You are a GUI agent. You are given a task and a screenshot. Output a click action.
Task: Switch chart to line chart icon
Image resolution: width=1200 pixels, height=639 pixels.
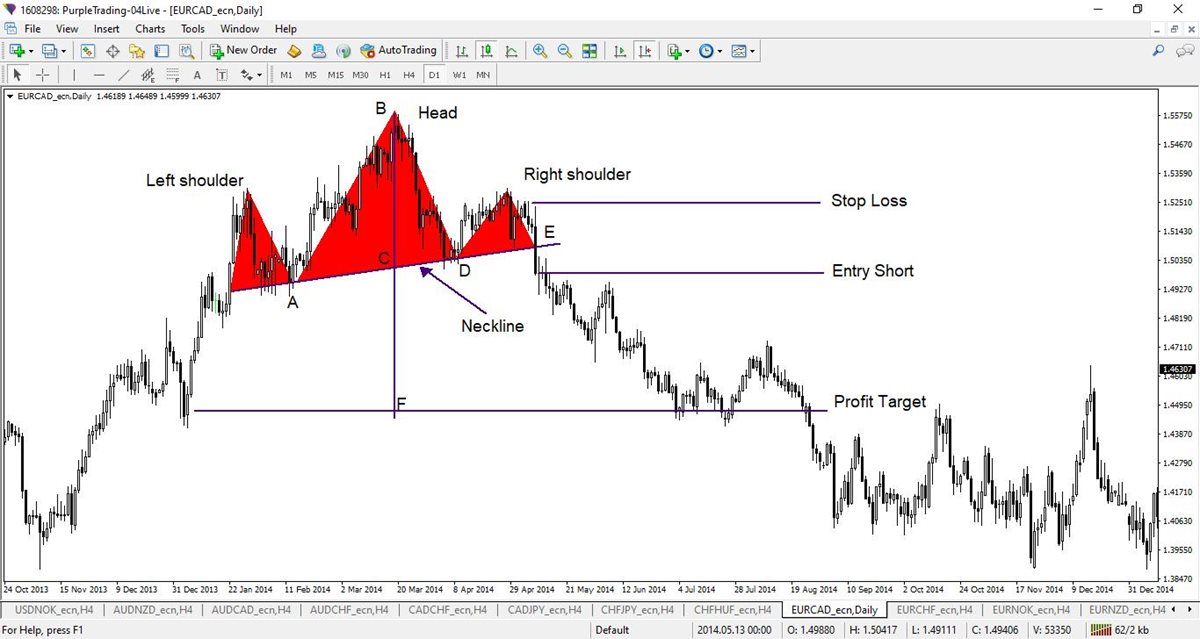pos(511,50)
